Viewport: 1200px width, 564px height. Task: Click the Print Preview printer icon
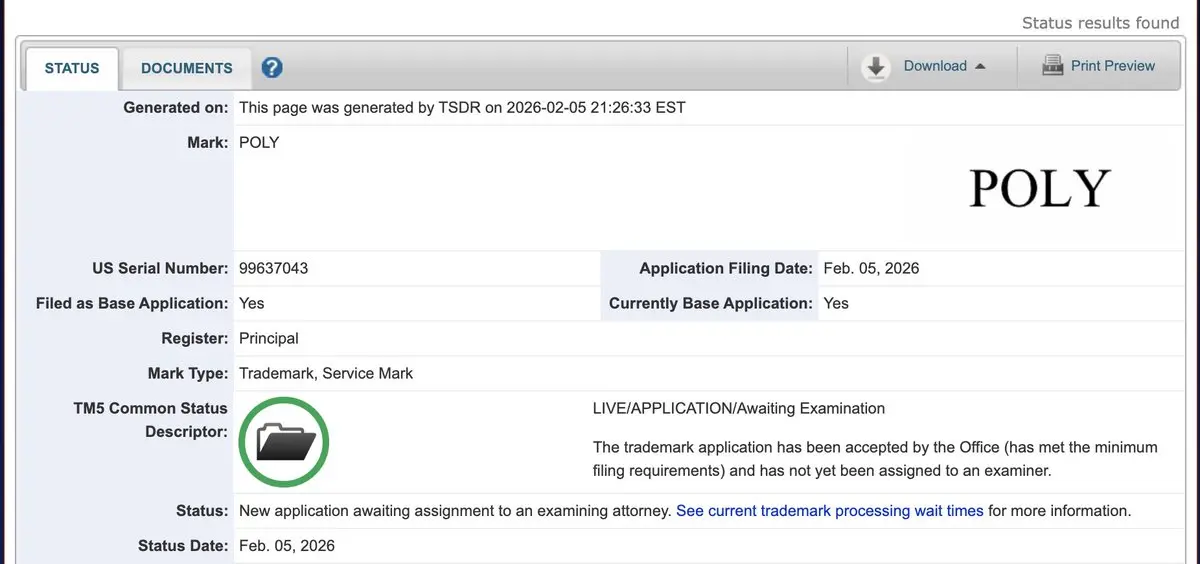[1052, 66]
